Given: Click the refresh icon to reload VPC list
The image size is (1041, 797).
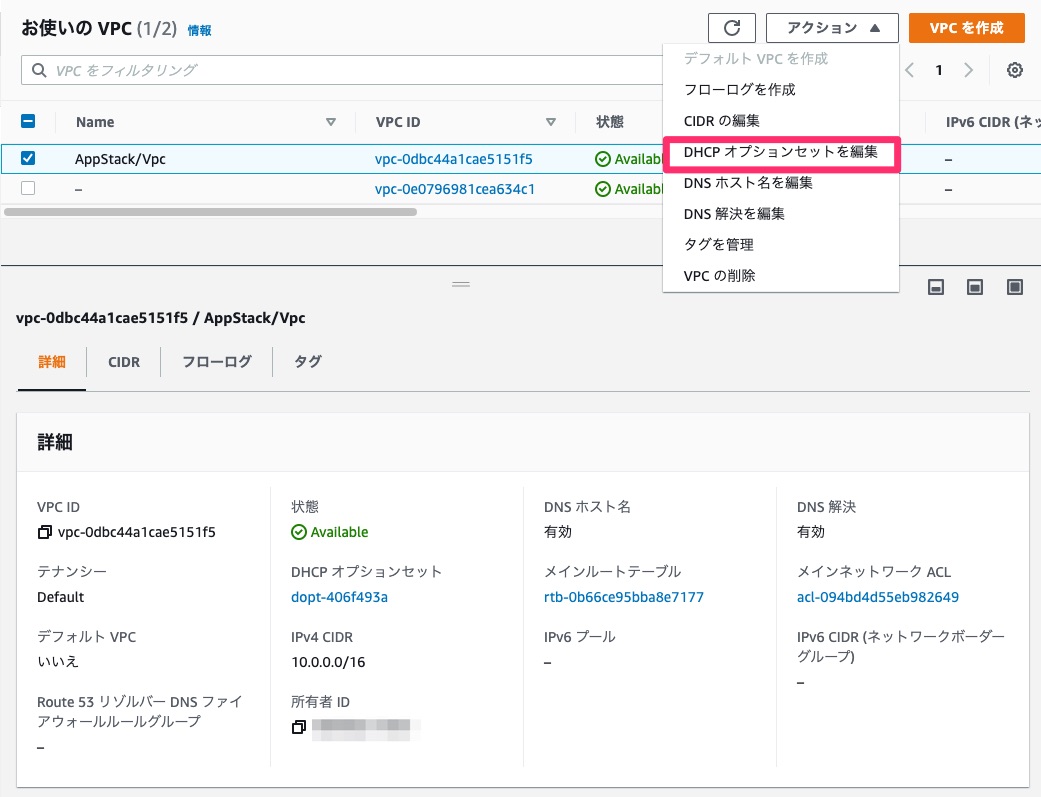Looking at the screenshot, I should click(x=731, y=27).
